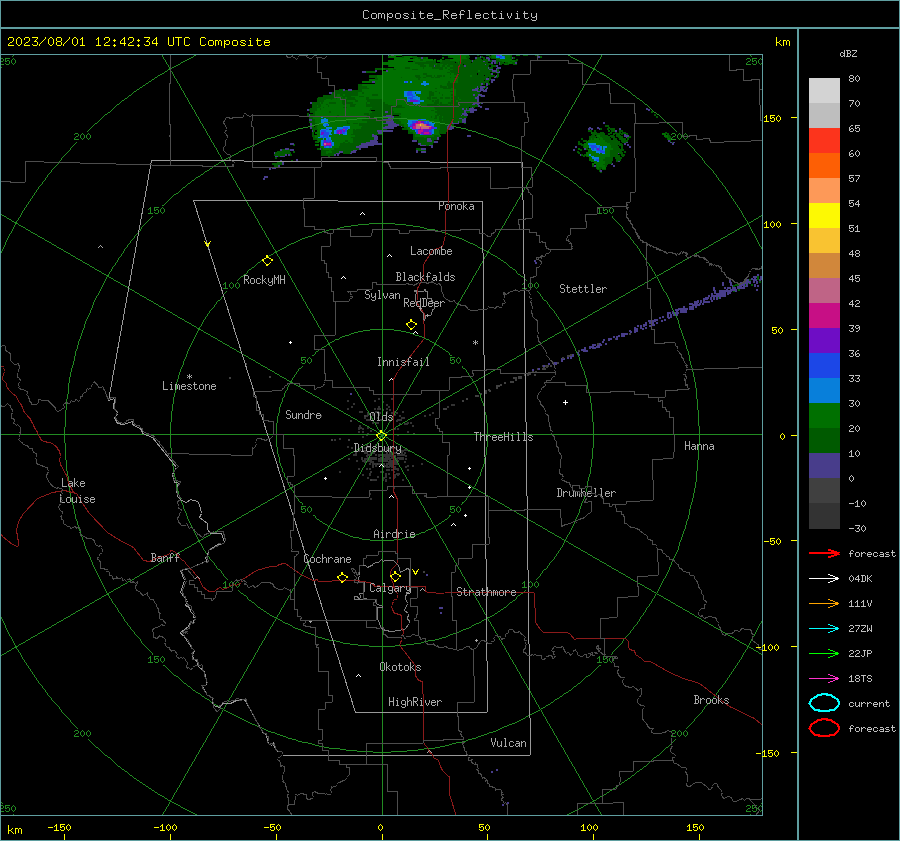
Task: Click the Innisfail city label
Action: tap(403, 362)
